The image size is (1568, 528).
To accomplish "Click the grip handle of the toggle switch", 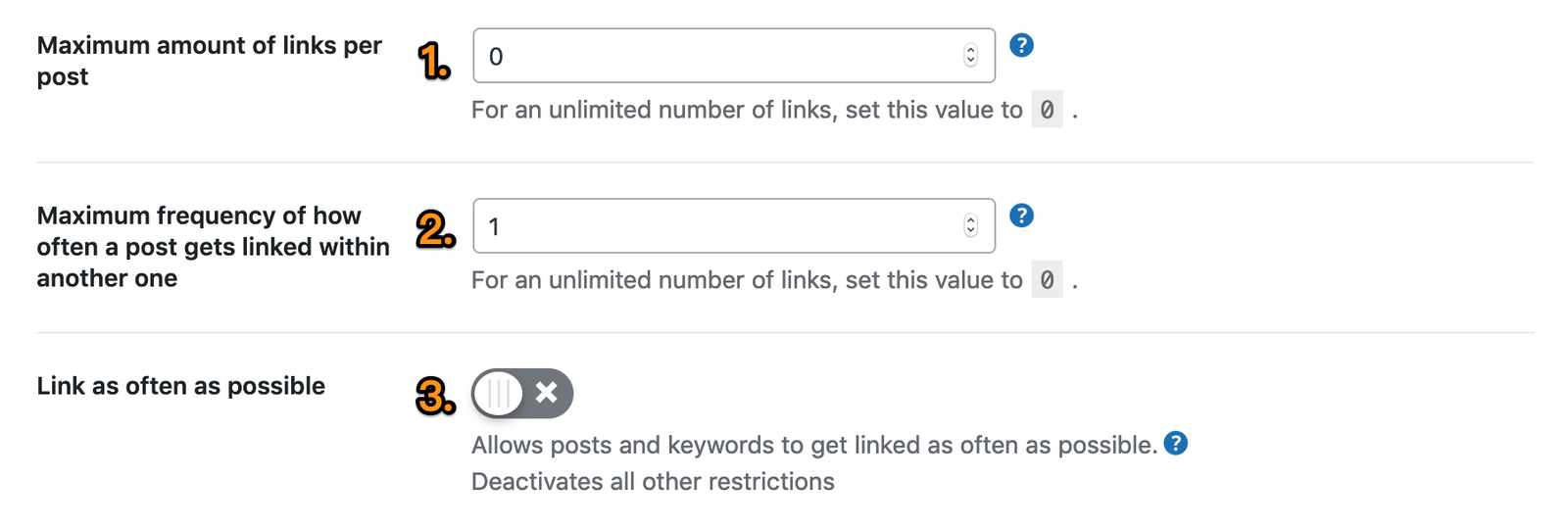I will [499, 393].
